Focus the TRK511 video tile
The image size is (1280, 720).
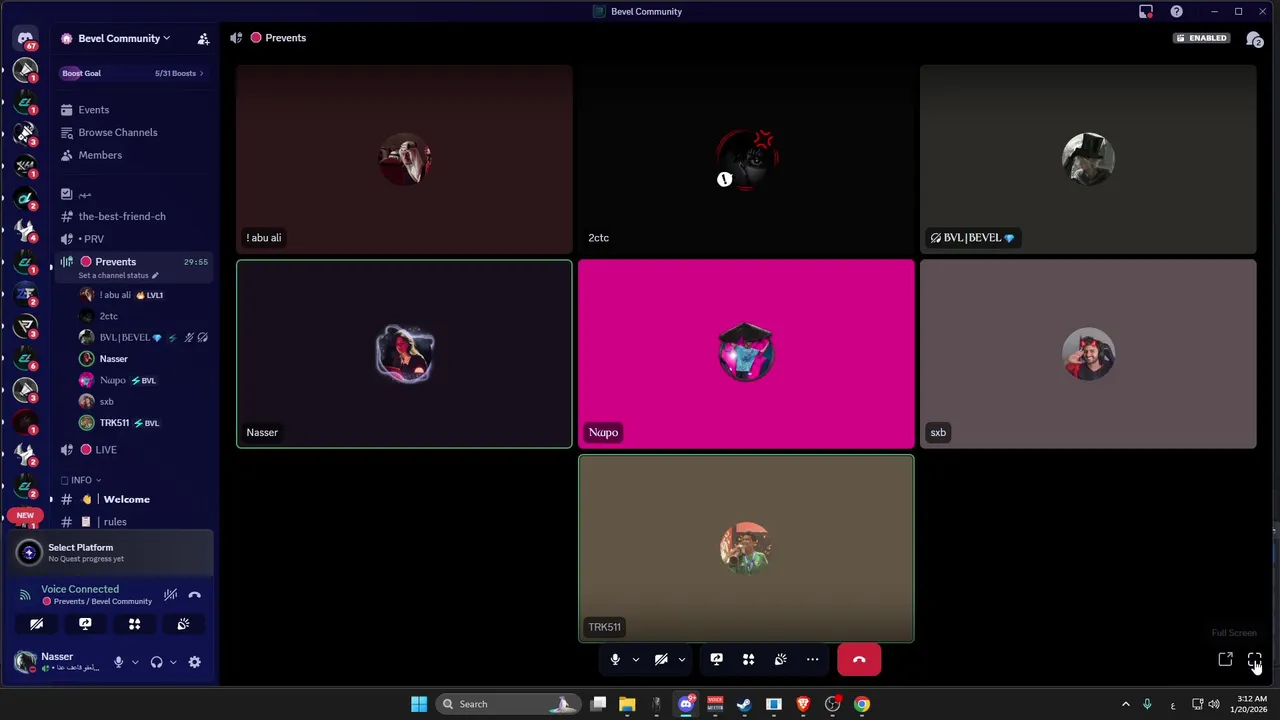[x=746, y=548]
